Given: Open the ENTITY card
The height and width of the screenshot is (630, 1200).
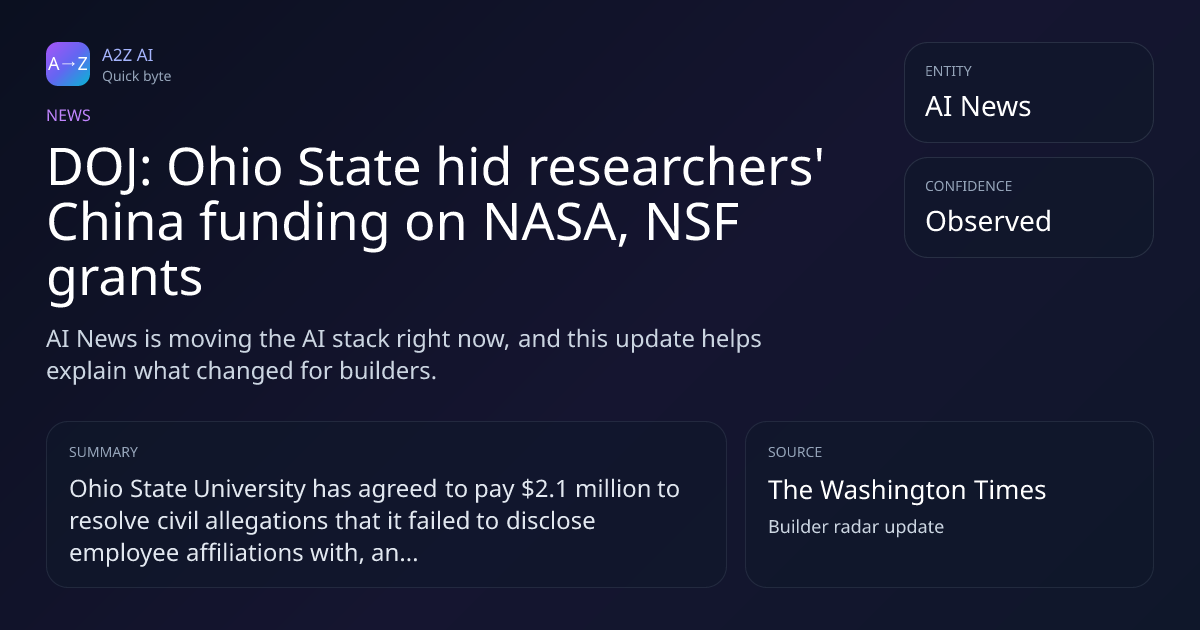Looking at the screenshot, I should (x=1028, y=92).
